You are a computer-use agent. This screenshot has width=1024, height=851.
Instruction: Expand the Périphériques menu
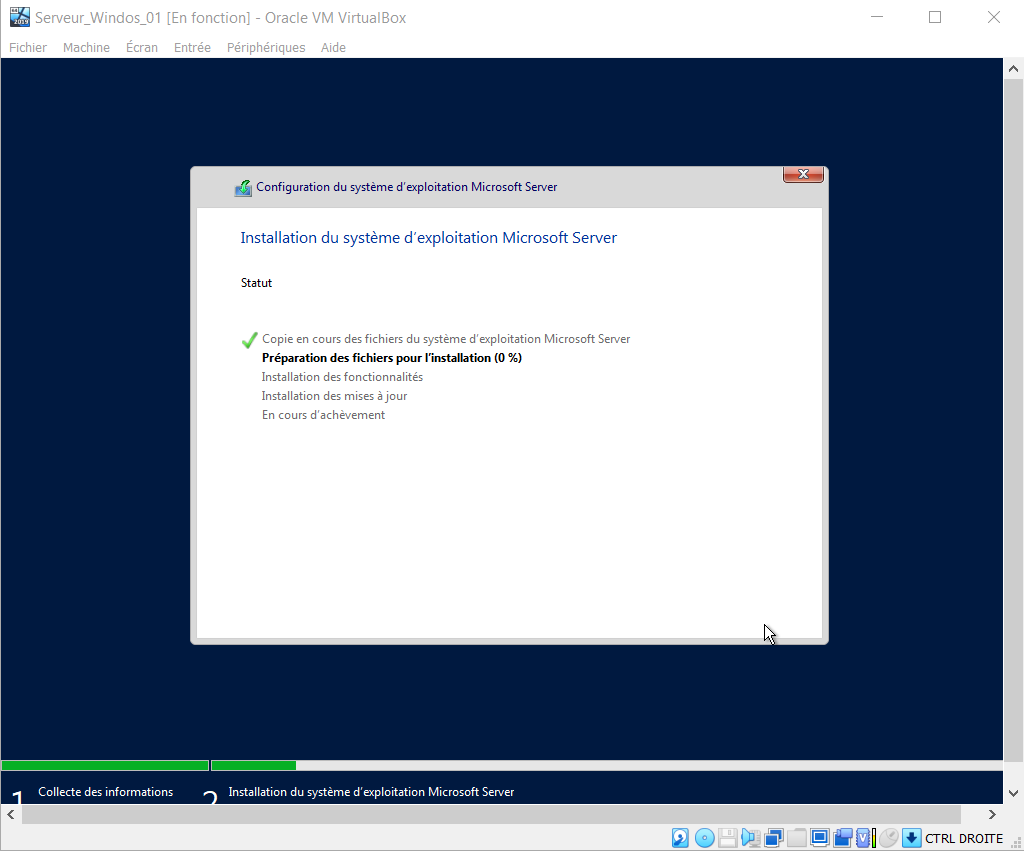coord(266,47)
